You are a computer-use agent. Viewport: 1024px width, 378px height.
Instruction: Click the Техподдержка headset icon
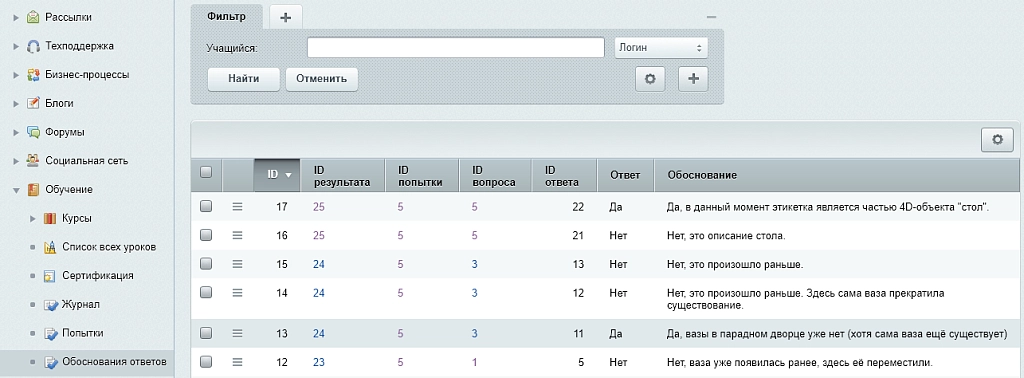[33, 46]
